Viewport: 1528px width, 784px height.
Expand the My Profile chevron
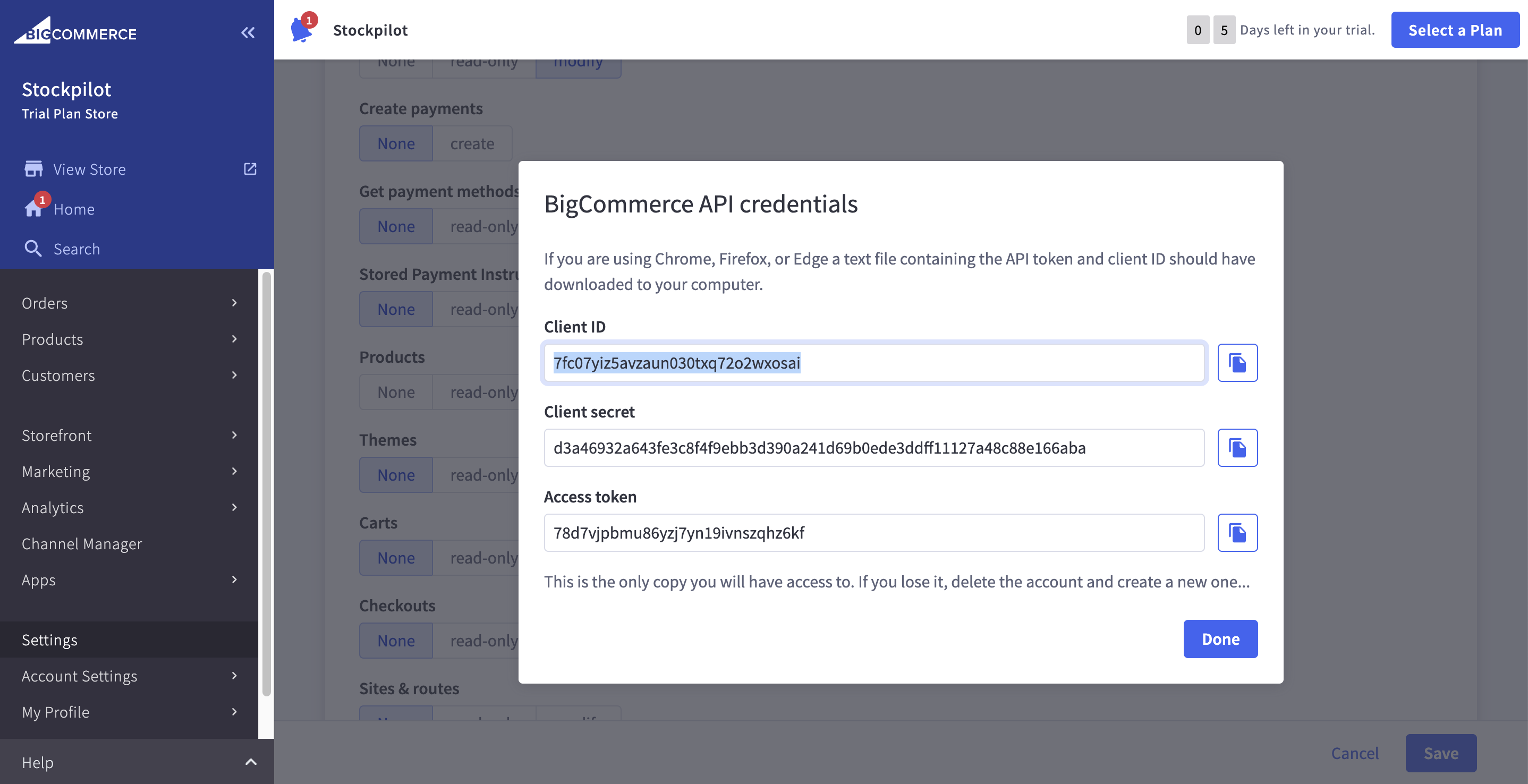point(234,712)
